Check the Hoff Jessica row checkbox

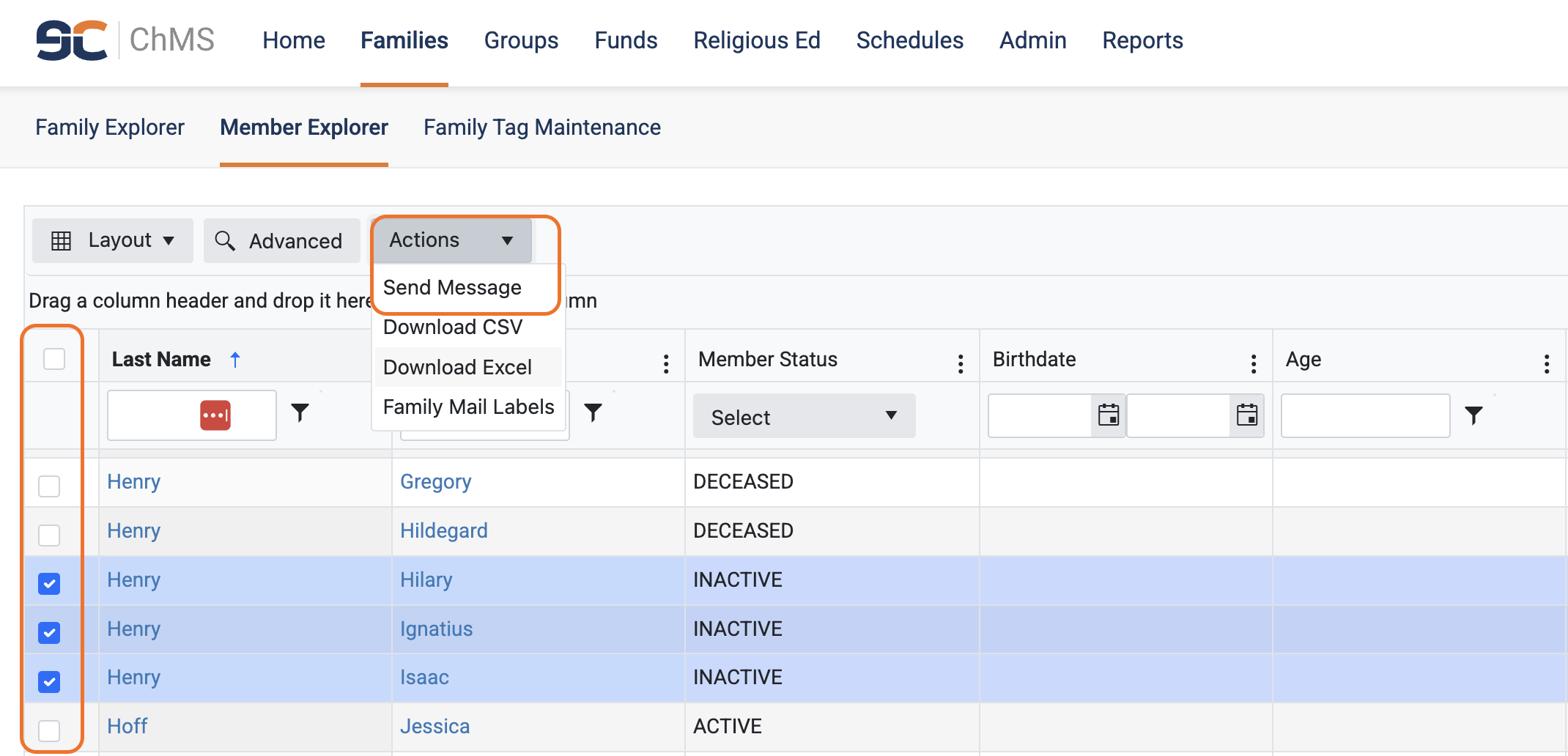(x=49, y=730)
